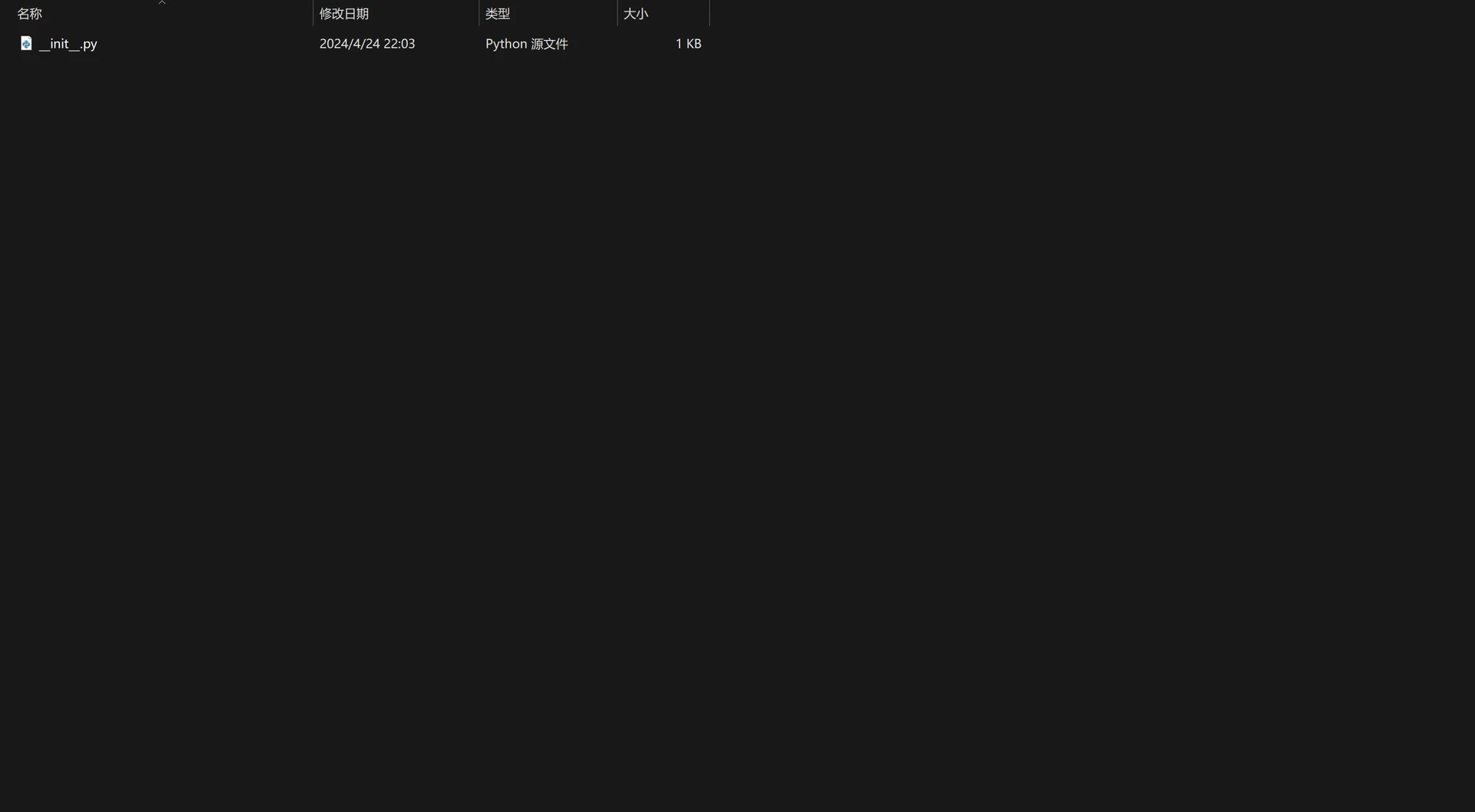Click divider between 修改日期 and 类型 headers

point(479,13)
